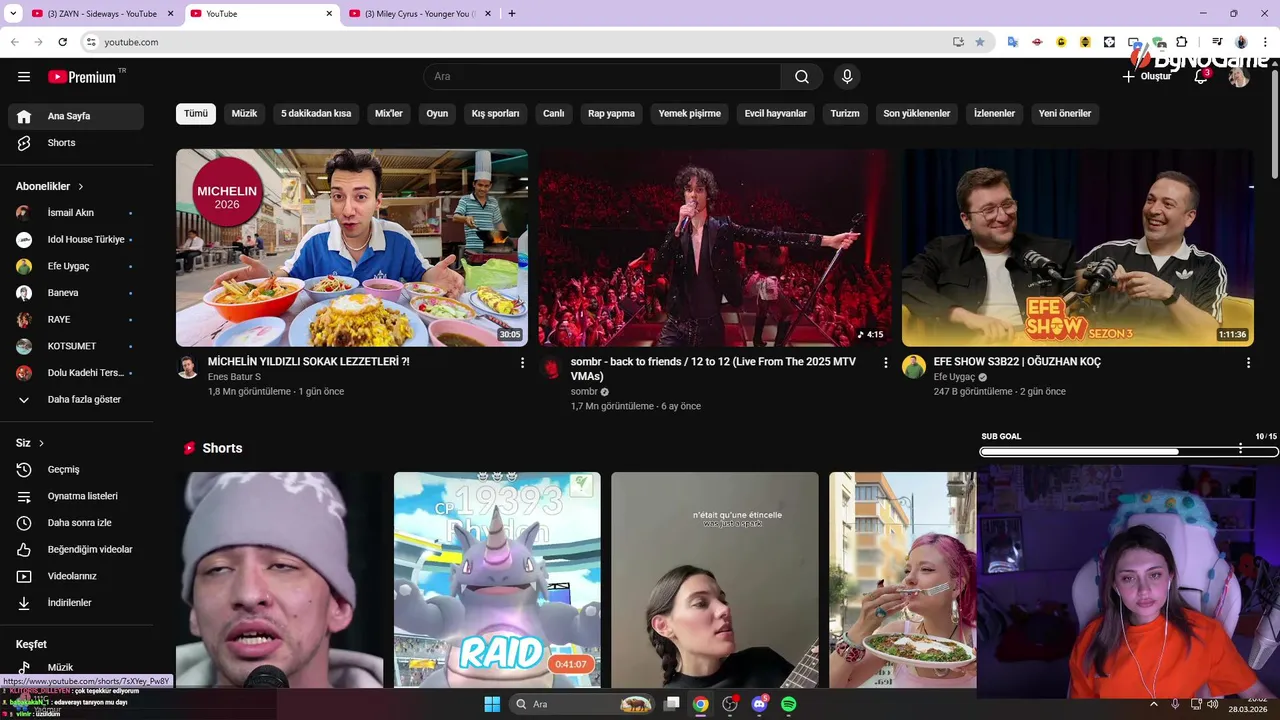Click the EFE SHOW S3B22 video title
Image resolution: width=1280 pixels, height=720 pixels.
pyautogui.click(x=1017, y=362)
